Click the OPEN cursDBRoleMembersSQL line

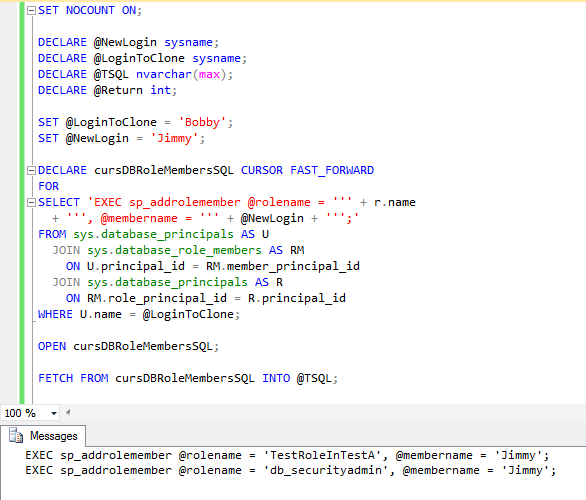pos(128,346)
